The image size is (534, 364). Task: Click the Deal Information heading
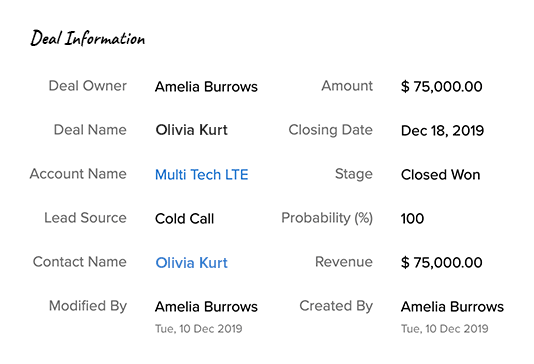click(88, 38)
